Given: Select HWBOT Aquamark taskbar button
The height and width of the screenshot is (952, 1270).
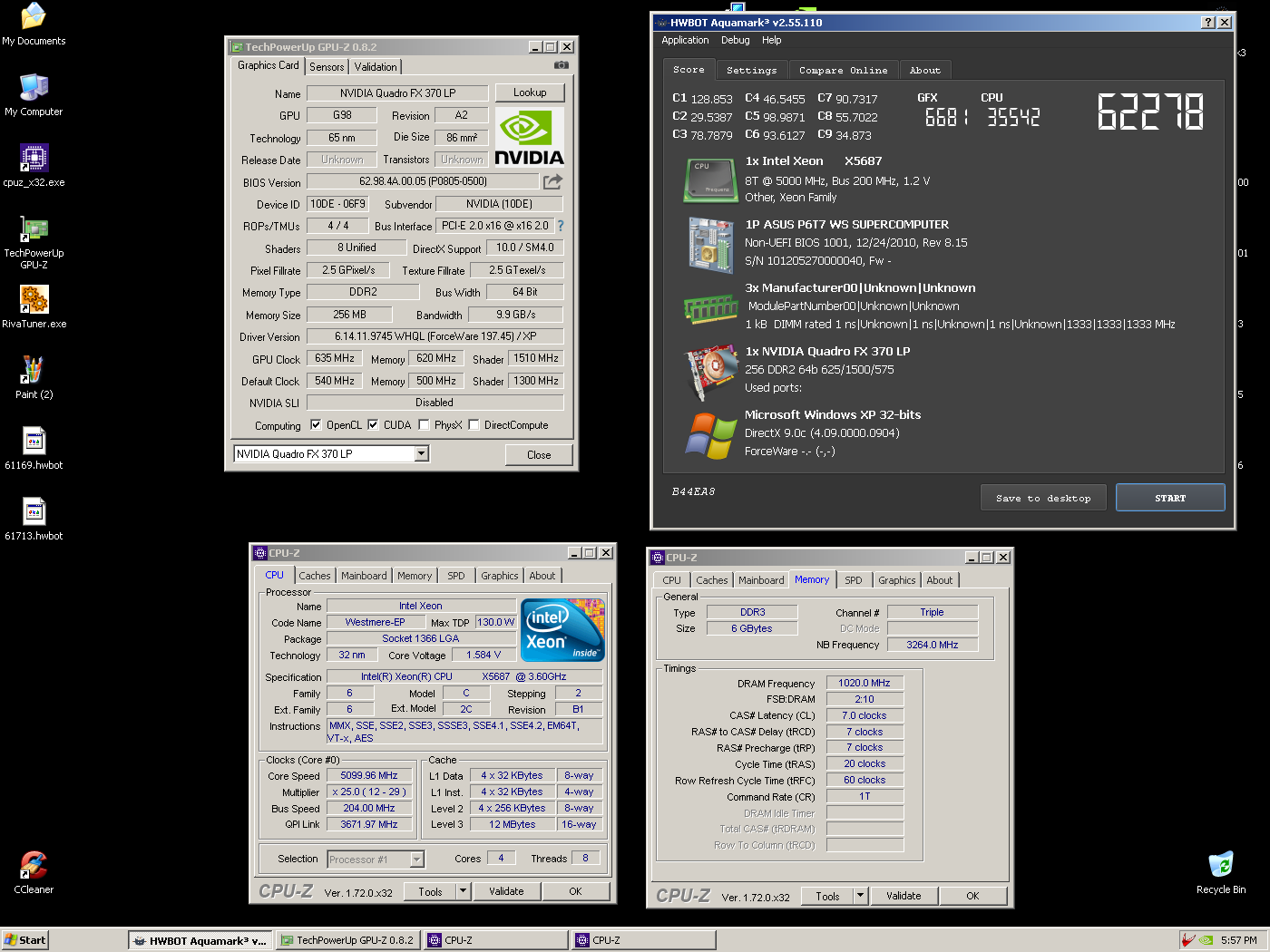Looking at the screenshot, I should (x=200, y=940).
